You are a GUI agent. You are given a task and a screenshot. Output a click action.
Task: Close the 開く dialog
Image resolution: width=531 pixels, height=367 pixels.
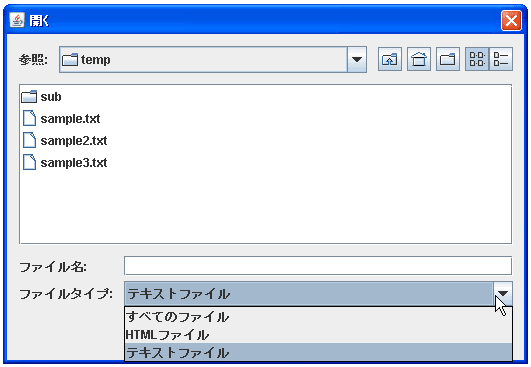tap(511, 21)
